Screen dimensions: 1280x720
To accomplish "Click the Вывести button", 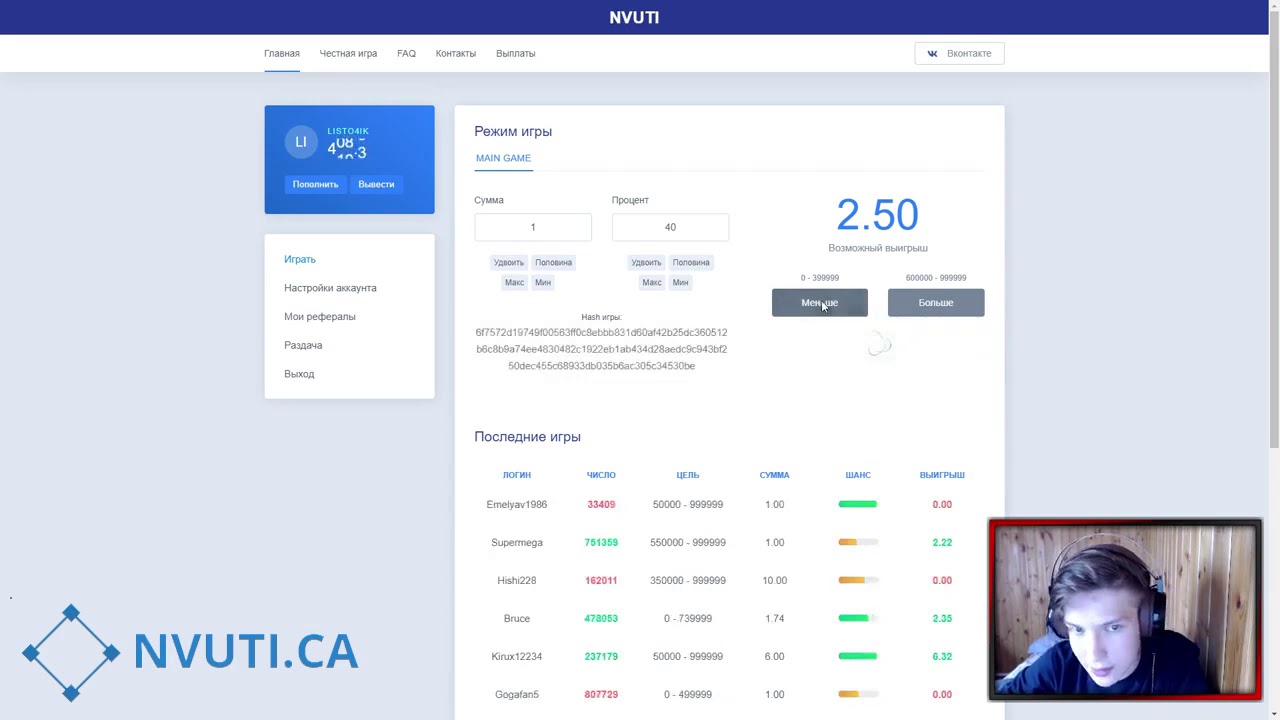I will [376, 184].
